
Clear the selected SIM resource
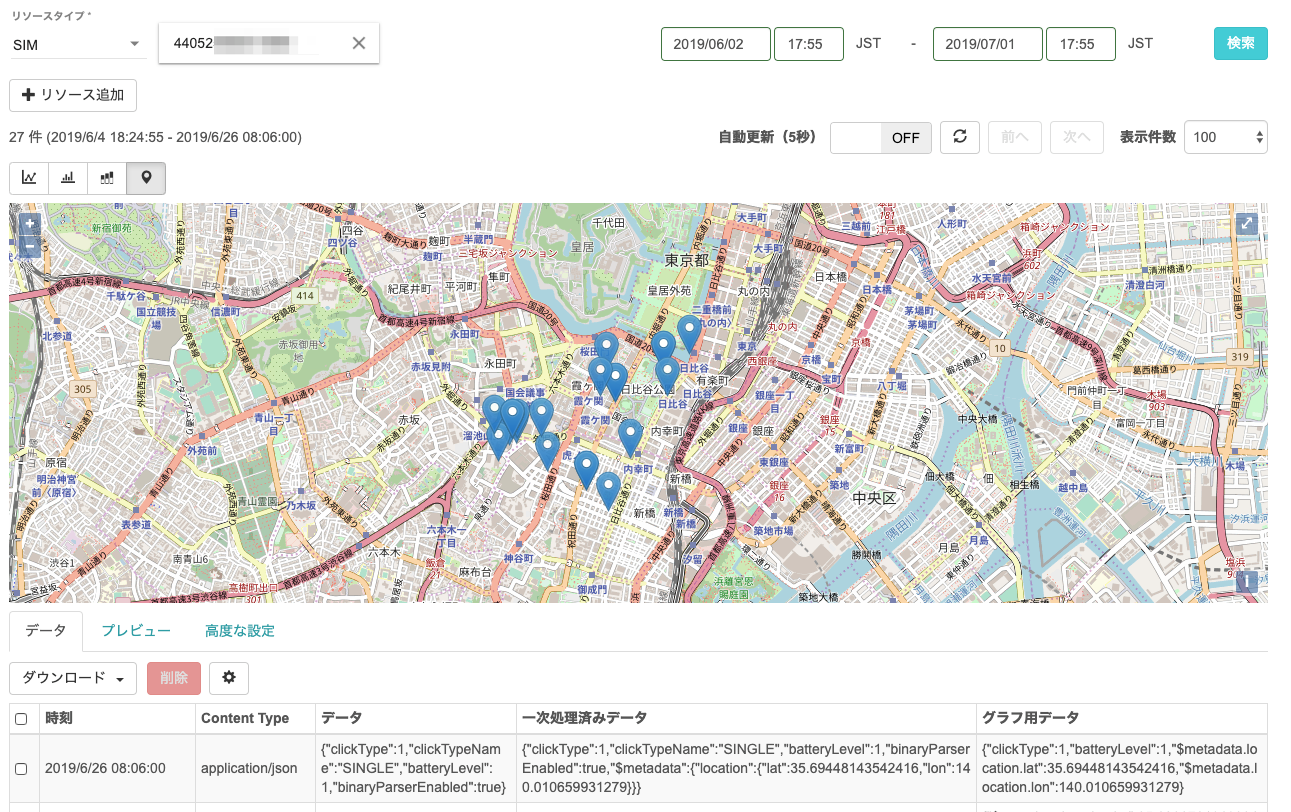[359, 43]
